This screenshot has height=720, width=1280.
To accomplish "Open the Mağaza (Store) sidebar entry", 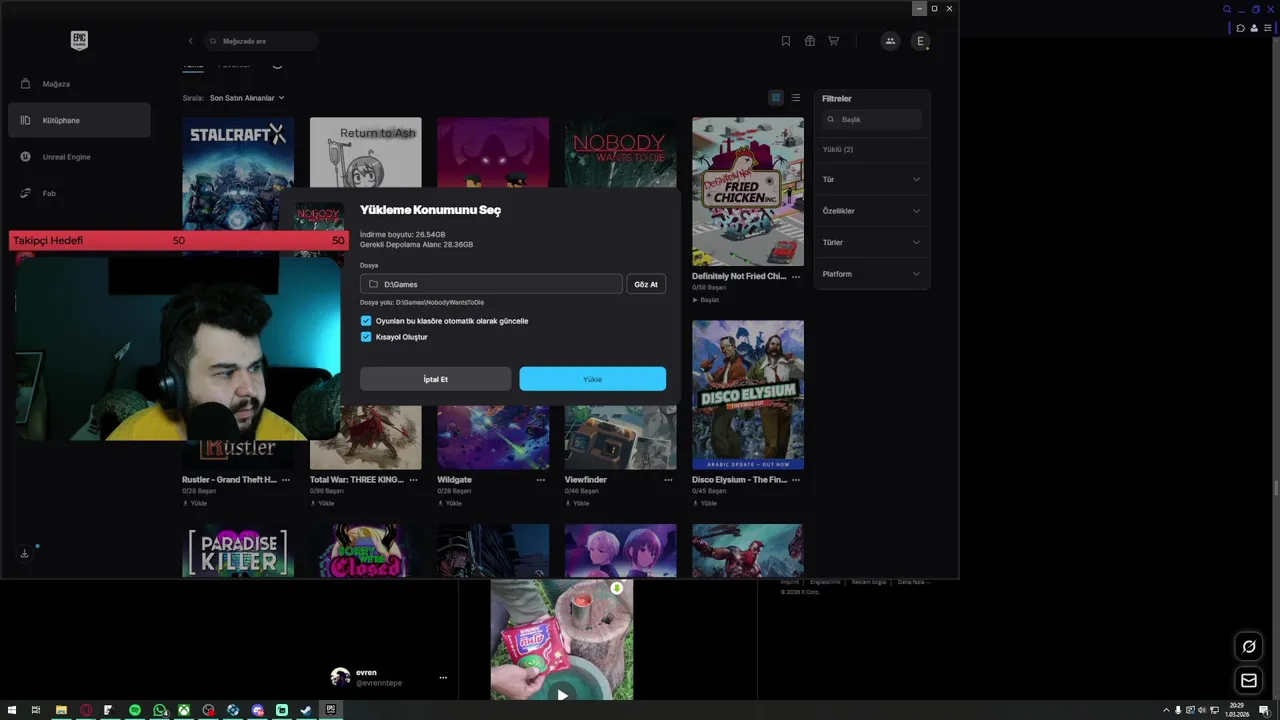I will coord(79,84).
